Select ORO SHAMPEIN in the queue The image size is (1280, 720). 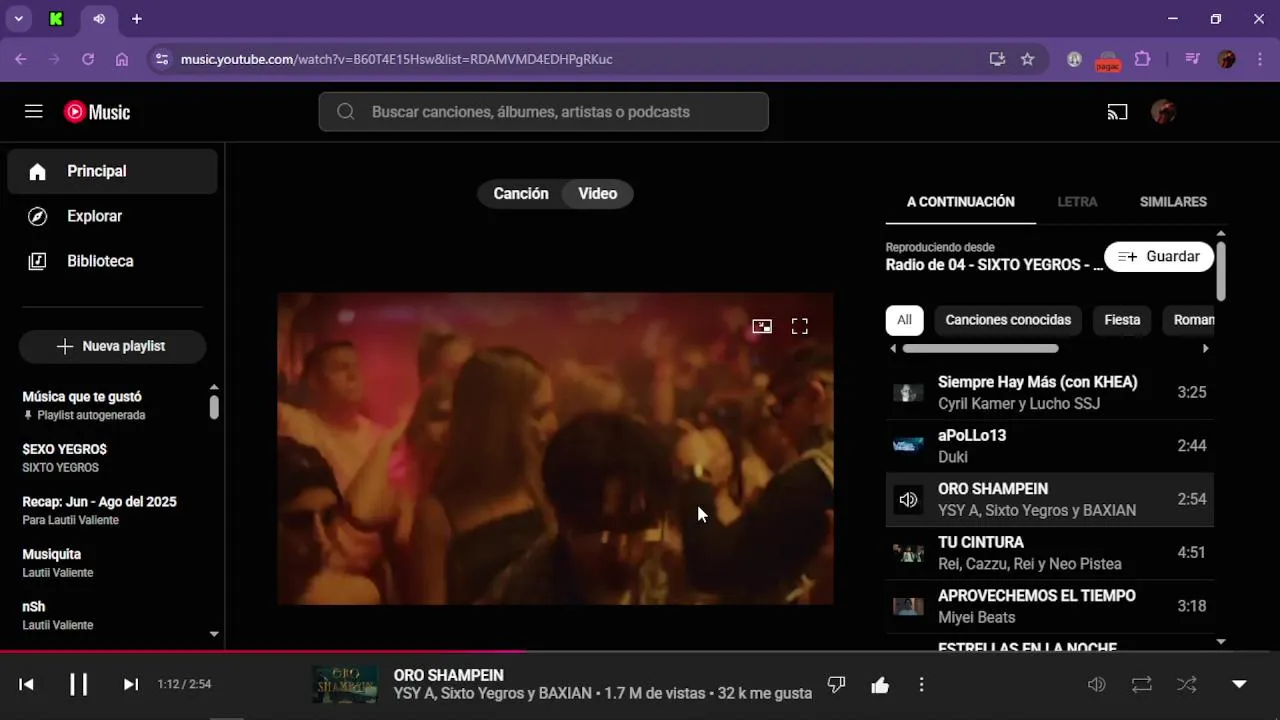(1050, 499)
